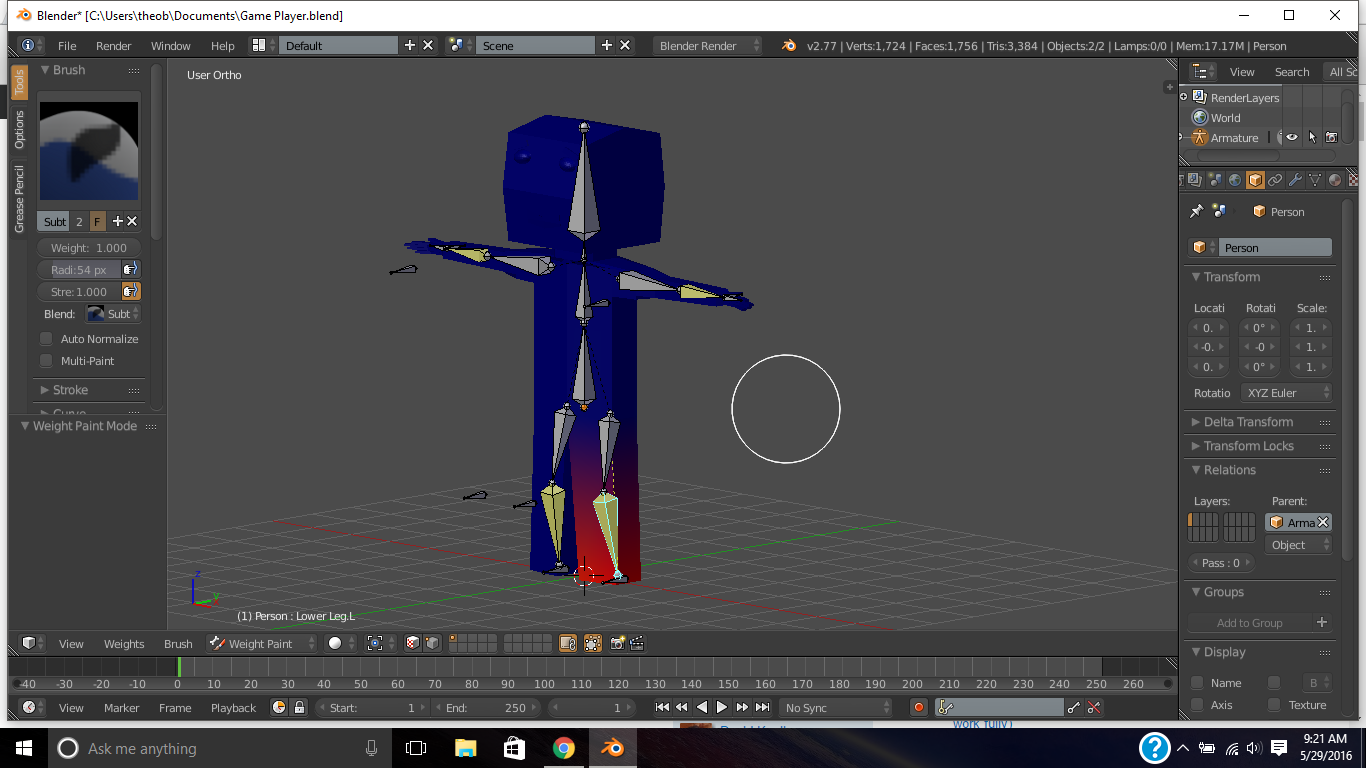This screenshot has height=768, width=1366.
Task: Enable the Axis display checkbox
Action: 1197,705
